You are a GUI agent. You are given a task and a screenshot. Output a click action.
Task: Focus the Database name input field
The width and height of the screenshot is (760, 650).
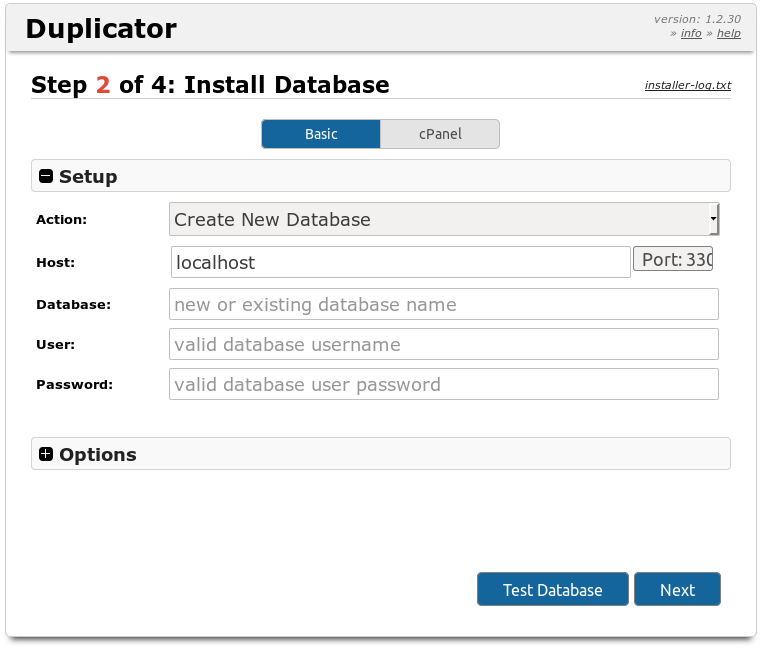(x=444, y=304)
